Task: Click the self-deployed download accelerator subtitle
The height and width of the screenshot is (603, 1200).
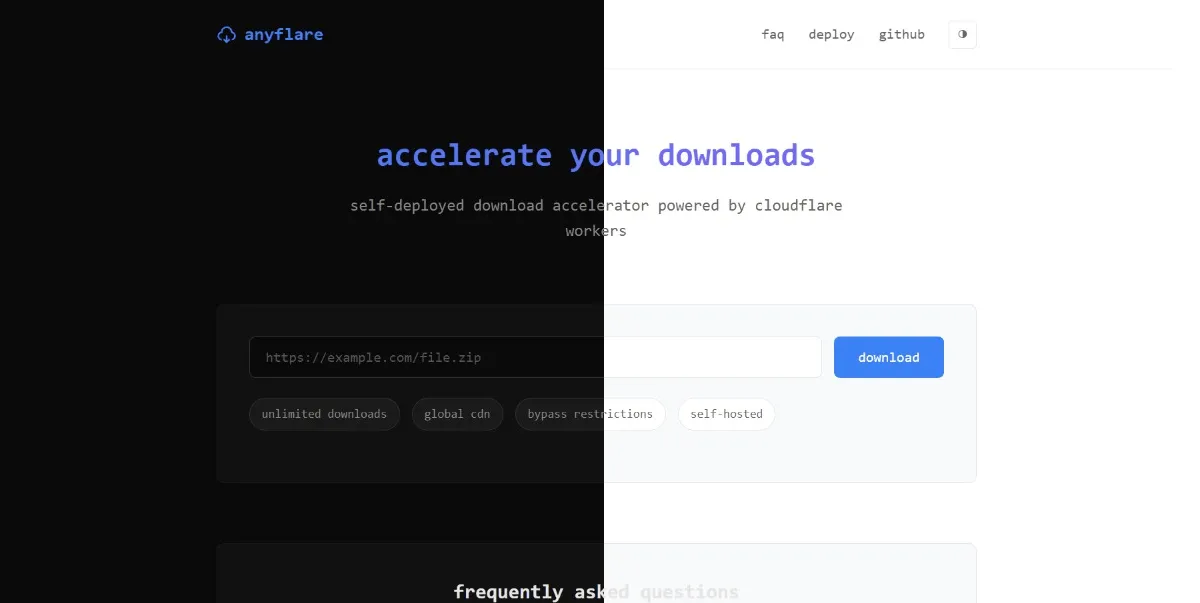Action: (596, 218)
